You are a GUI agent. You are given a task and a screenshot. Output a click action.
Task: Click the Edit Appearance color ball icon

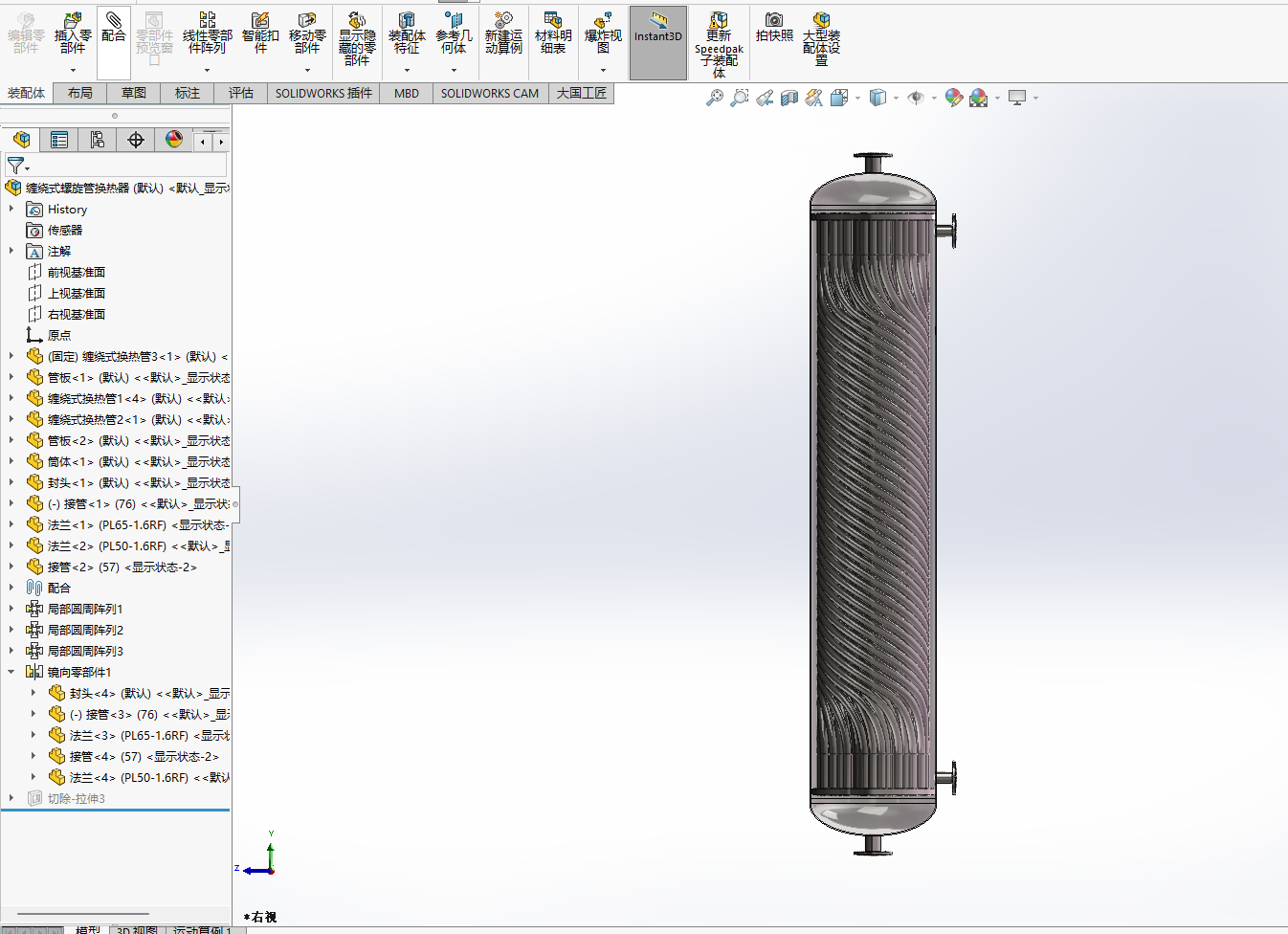953,98
